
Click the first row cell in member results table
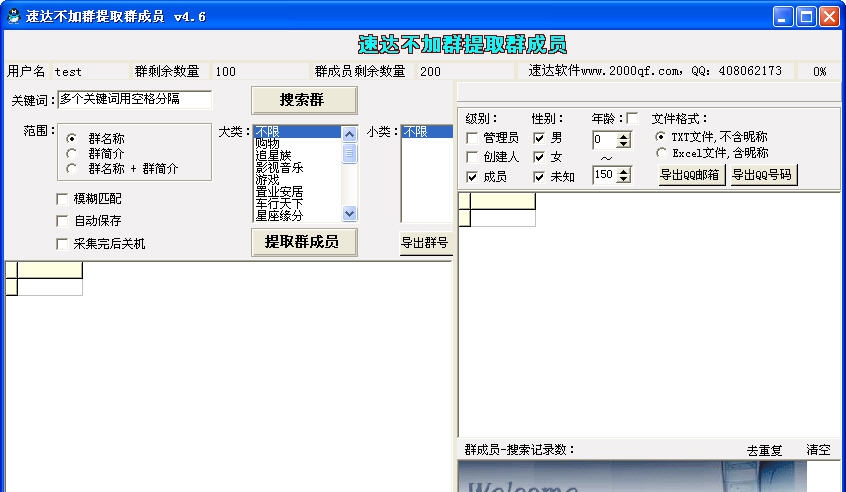pos(503,218)
